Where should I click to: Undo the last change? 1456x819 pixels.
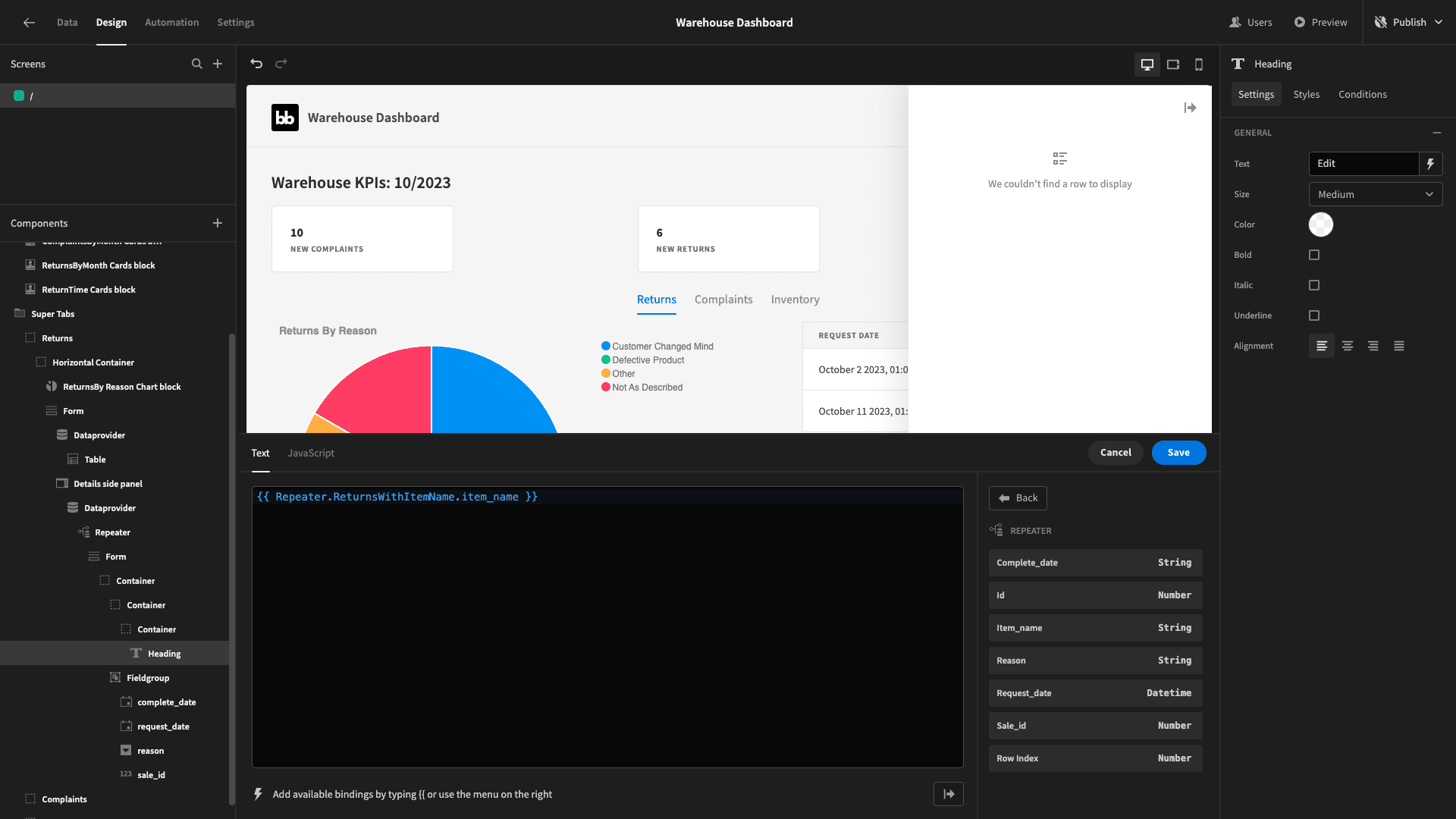tap(256, 64)
